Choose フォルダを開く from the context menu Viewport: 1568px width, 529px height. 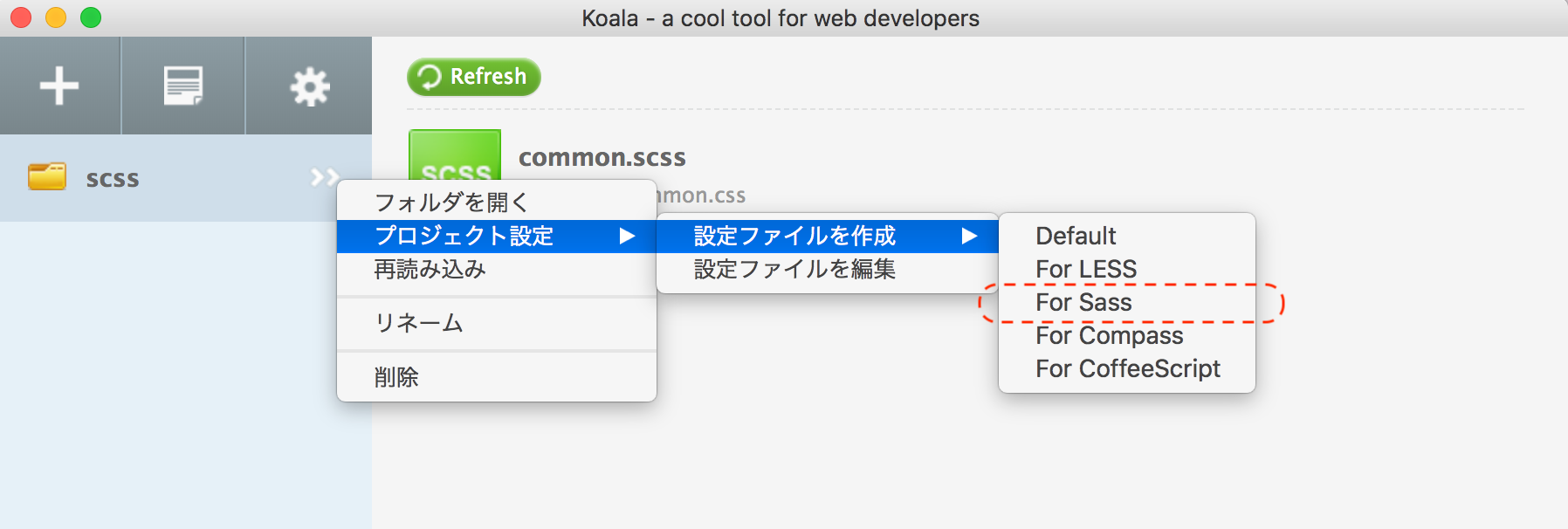tap(451, 203)
